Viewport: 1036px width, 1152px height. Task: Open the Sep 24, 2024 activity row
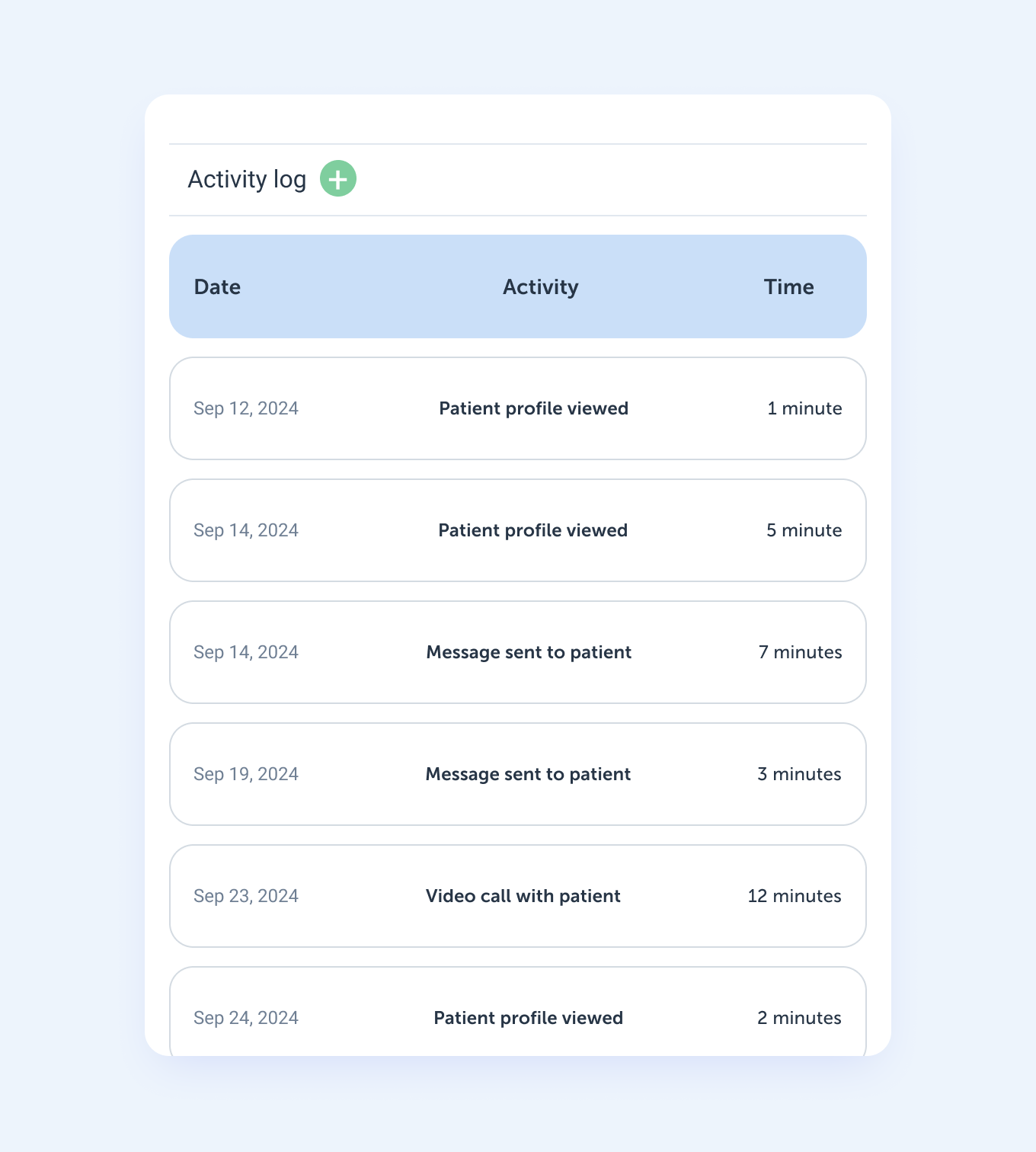[518, 1011]
